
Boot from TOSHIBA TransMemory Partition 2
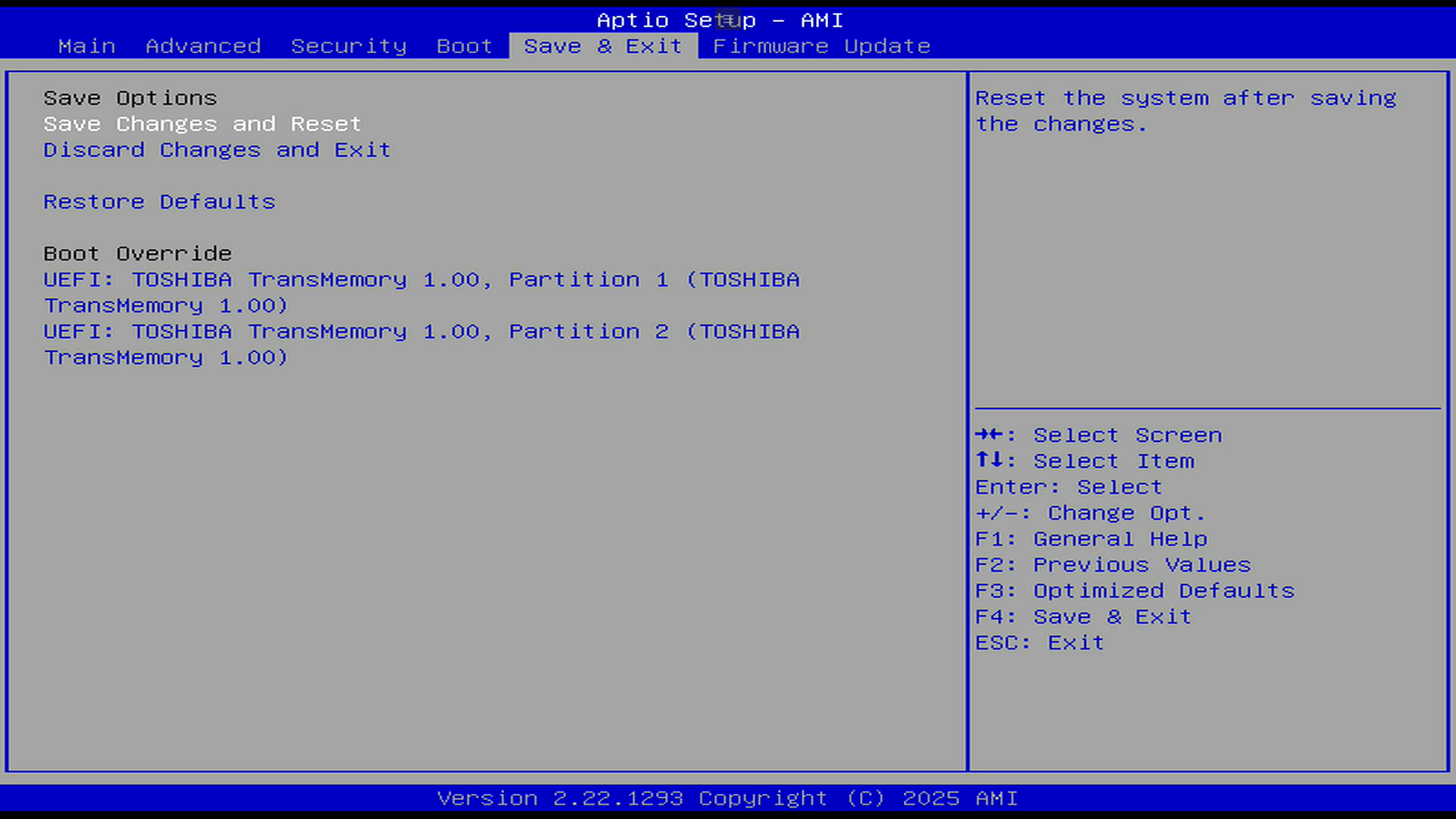(x=421, y=331)
